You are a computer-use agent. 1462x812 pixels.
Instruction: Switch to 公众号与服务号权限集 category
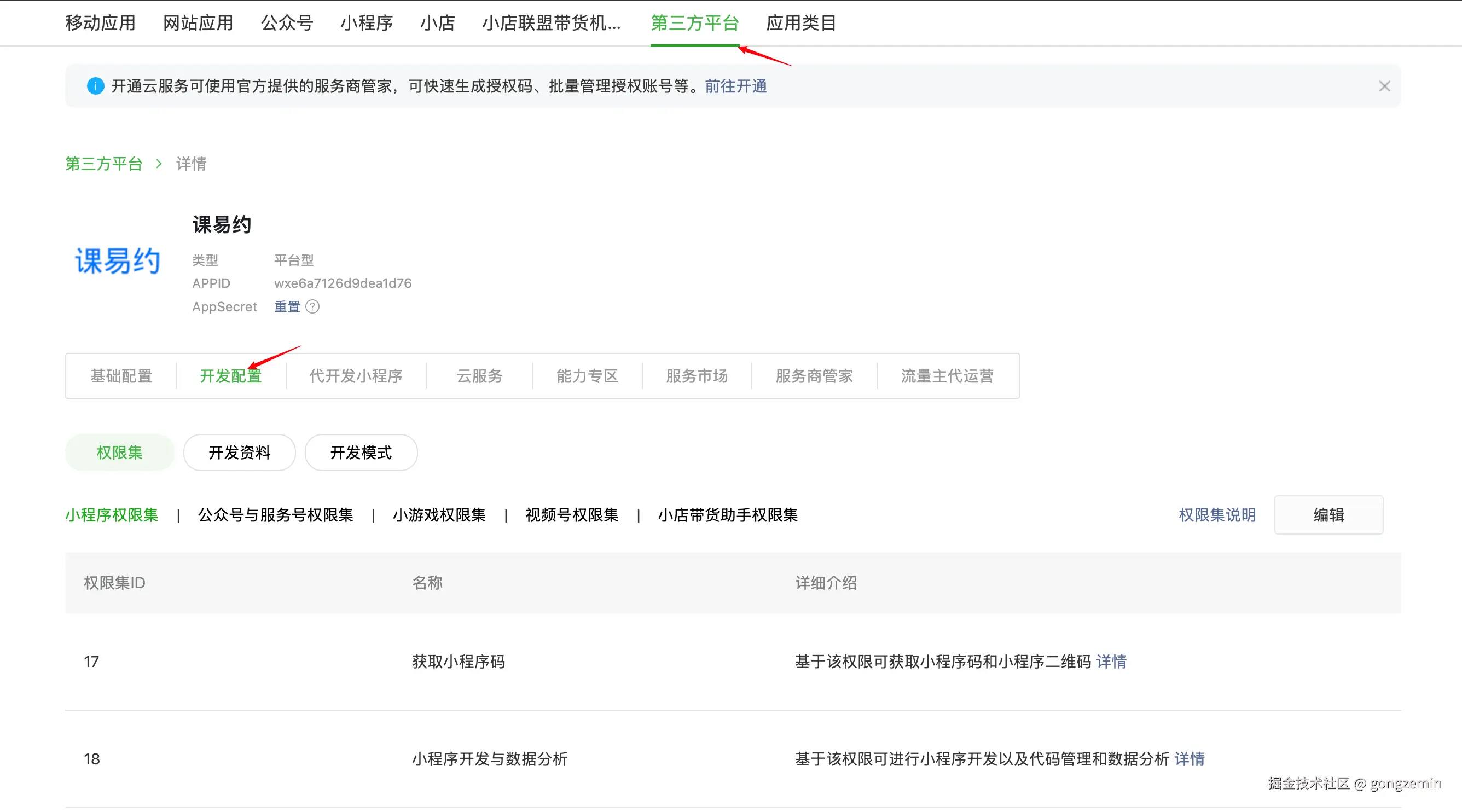(275, 515)
